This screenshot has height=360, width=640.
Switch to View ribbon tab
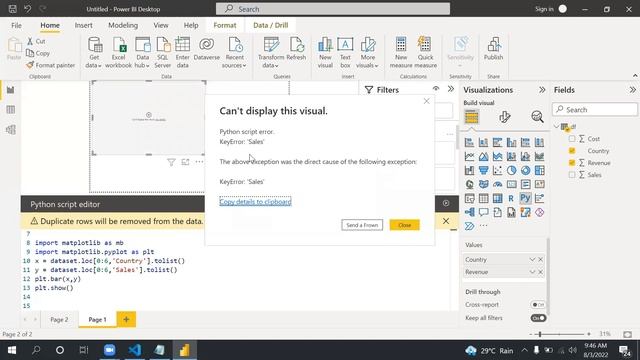click(161, 25)
